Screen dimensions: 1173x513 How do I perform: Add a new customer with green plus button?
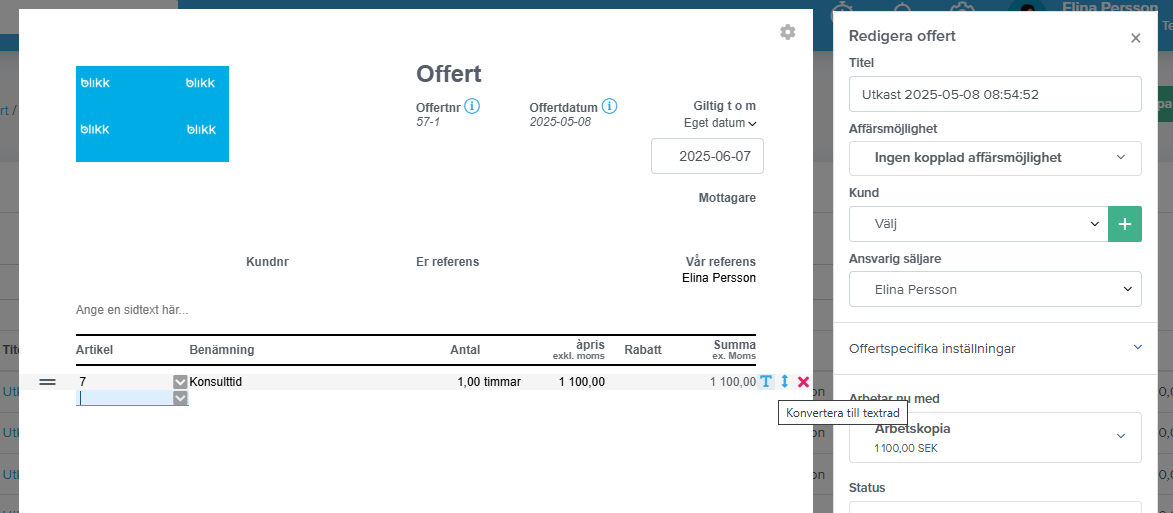[x=1124, y=224]
